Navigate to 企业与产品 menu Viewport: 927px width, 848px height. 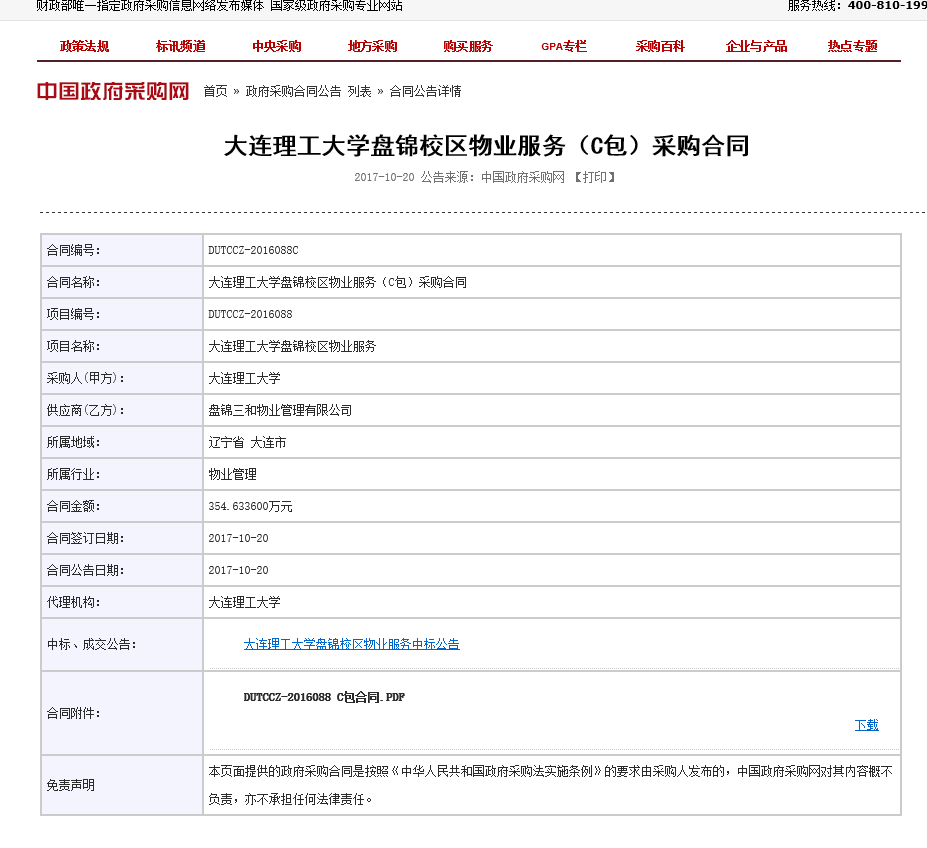coord(756,46)
